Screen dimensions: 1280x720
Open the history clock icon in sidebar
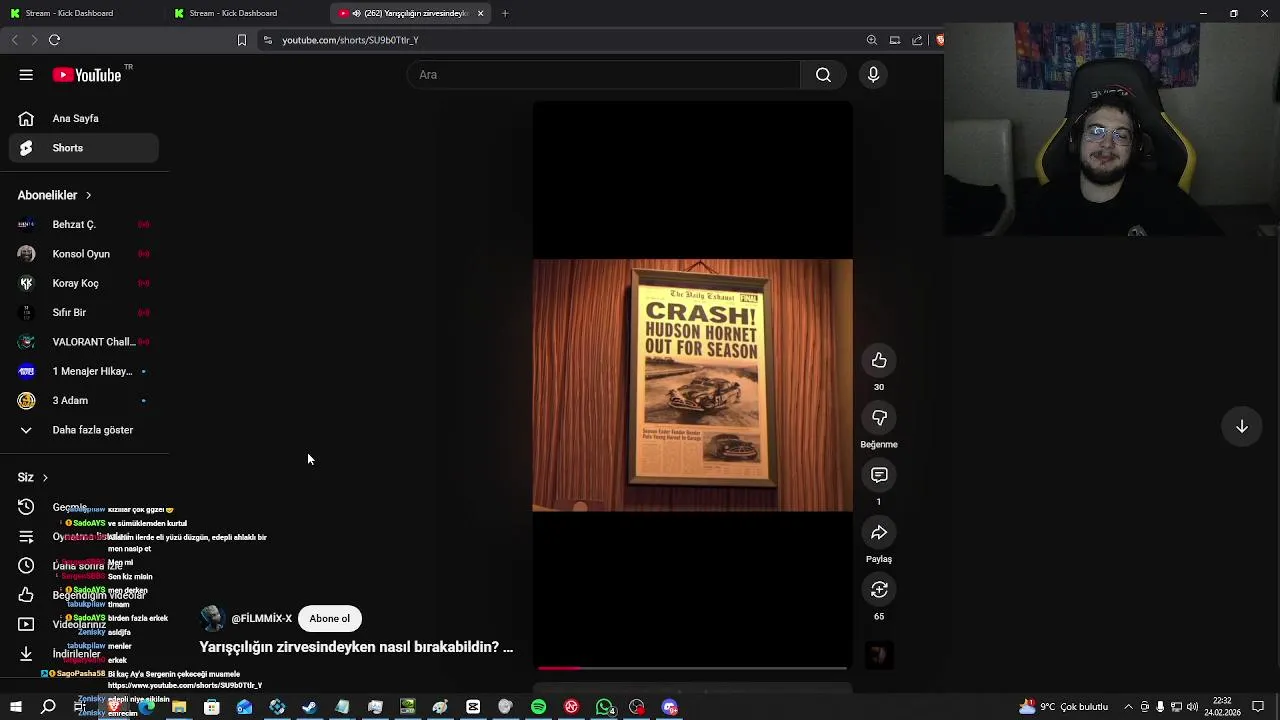coord(26,507)
